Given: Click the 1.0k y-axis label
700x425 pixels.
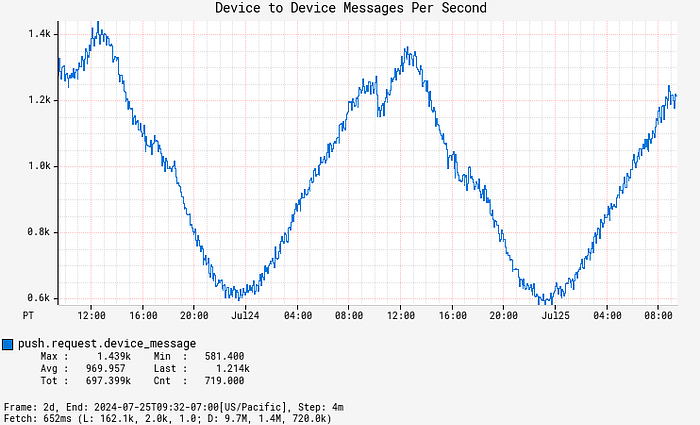Looking at the screenshot, I should coord(40,166).
